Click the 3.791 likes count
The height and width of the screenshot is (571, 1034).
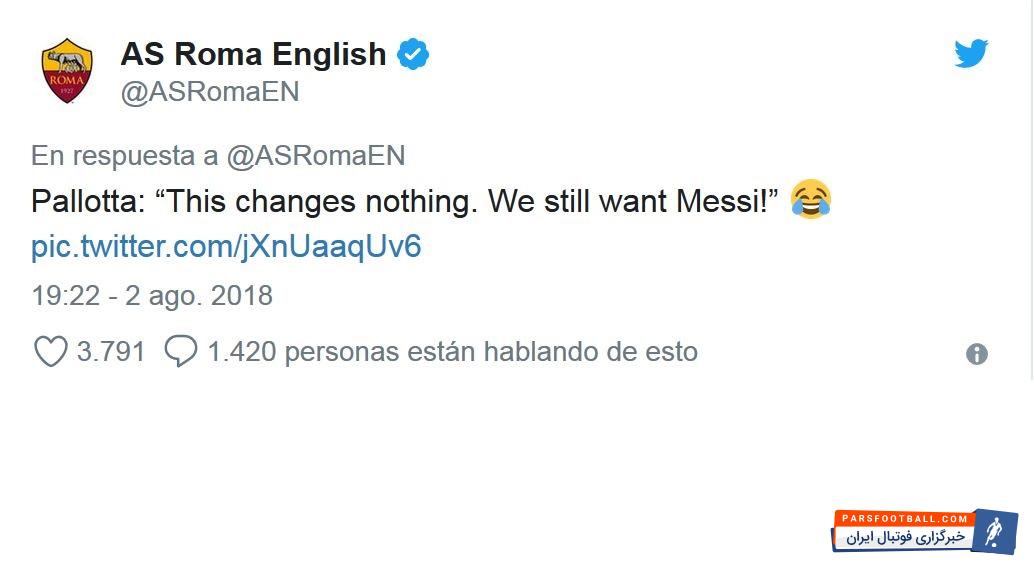[111, 352]
